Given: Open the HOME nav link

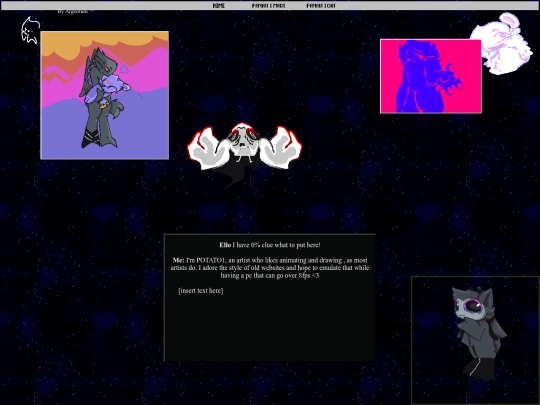Looking at the screenshot, I should point(219,6).
